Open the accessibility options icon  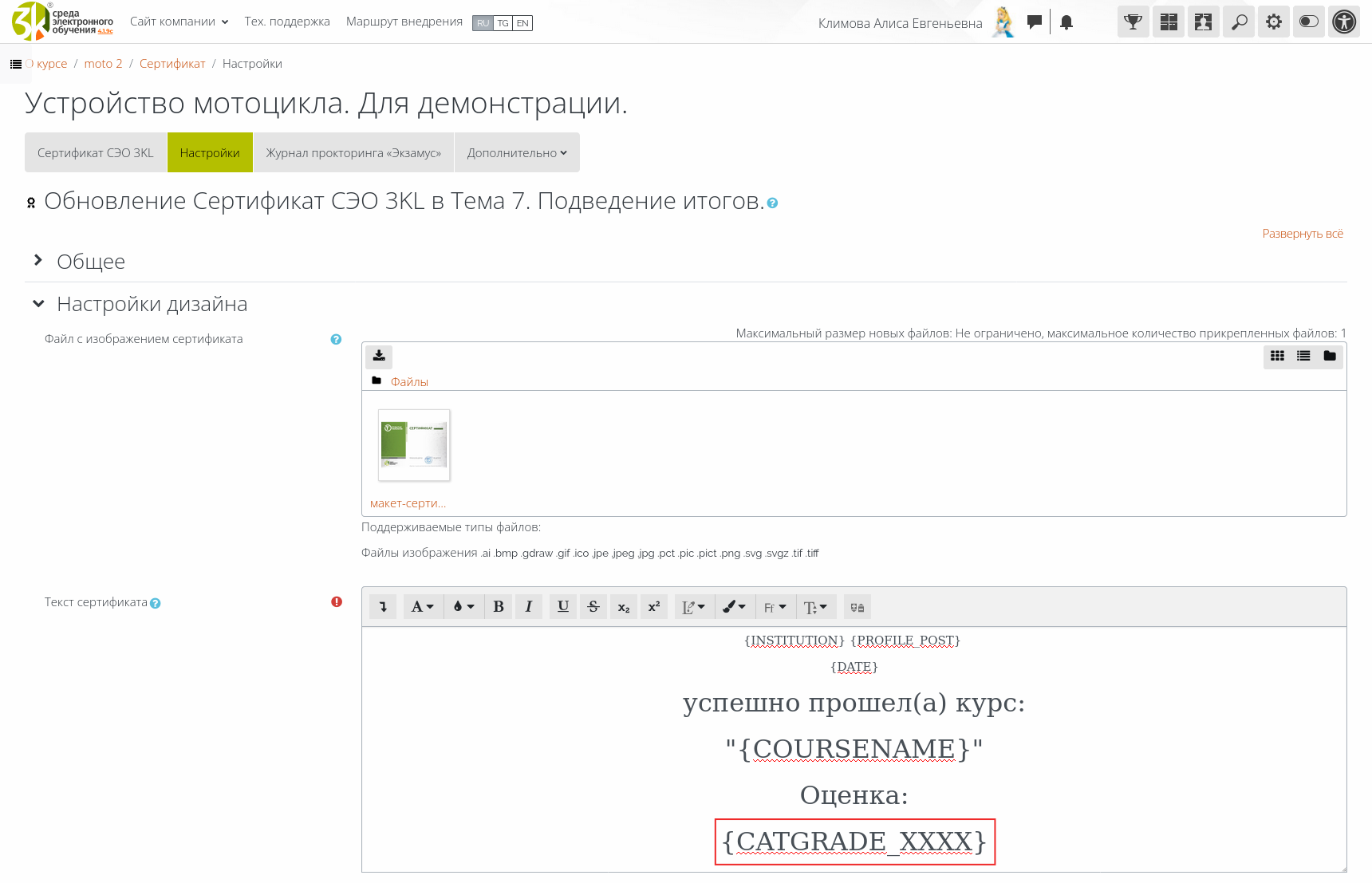1344,22
